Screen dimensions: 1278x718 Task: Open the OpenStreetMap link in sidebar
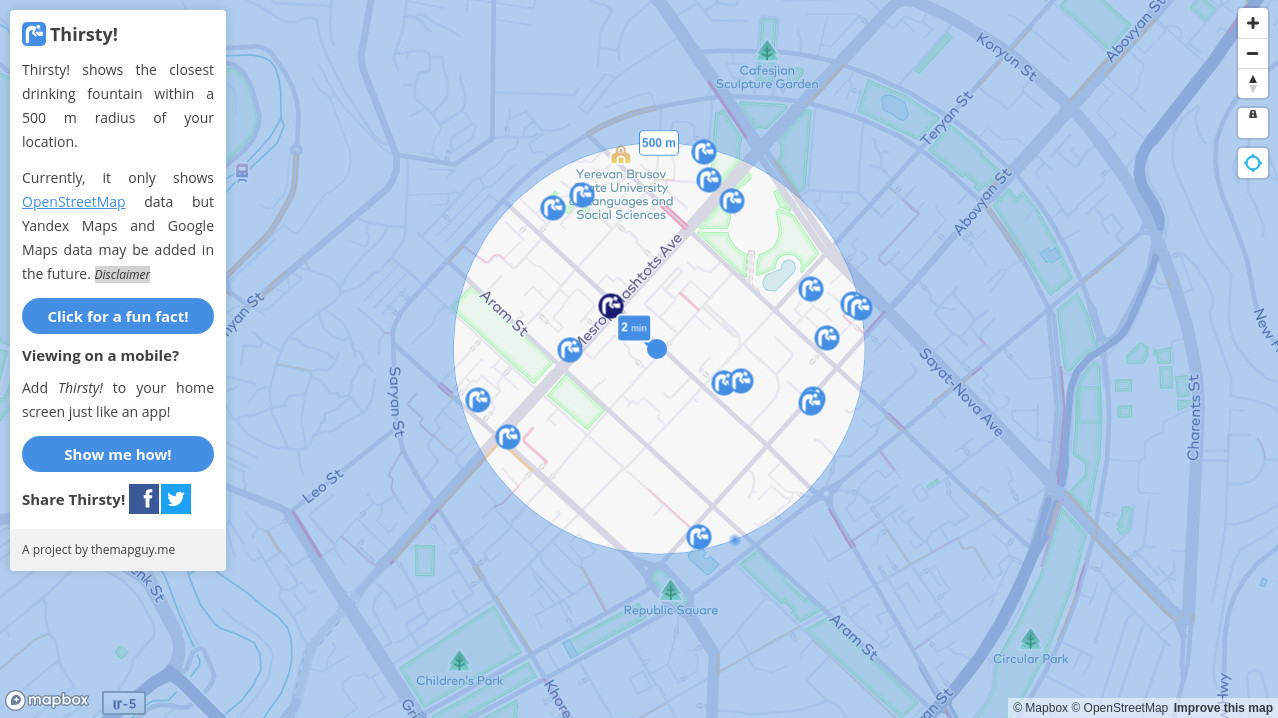coord(74,202)
